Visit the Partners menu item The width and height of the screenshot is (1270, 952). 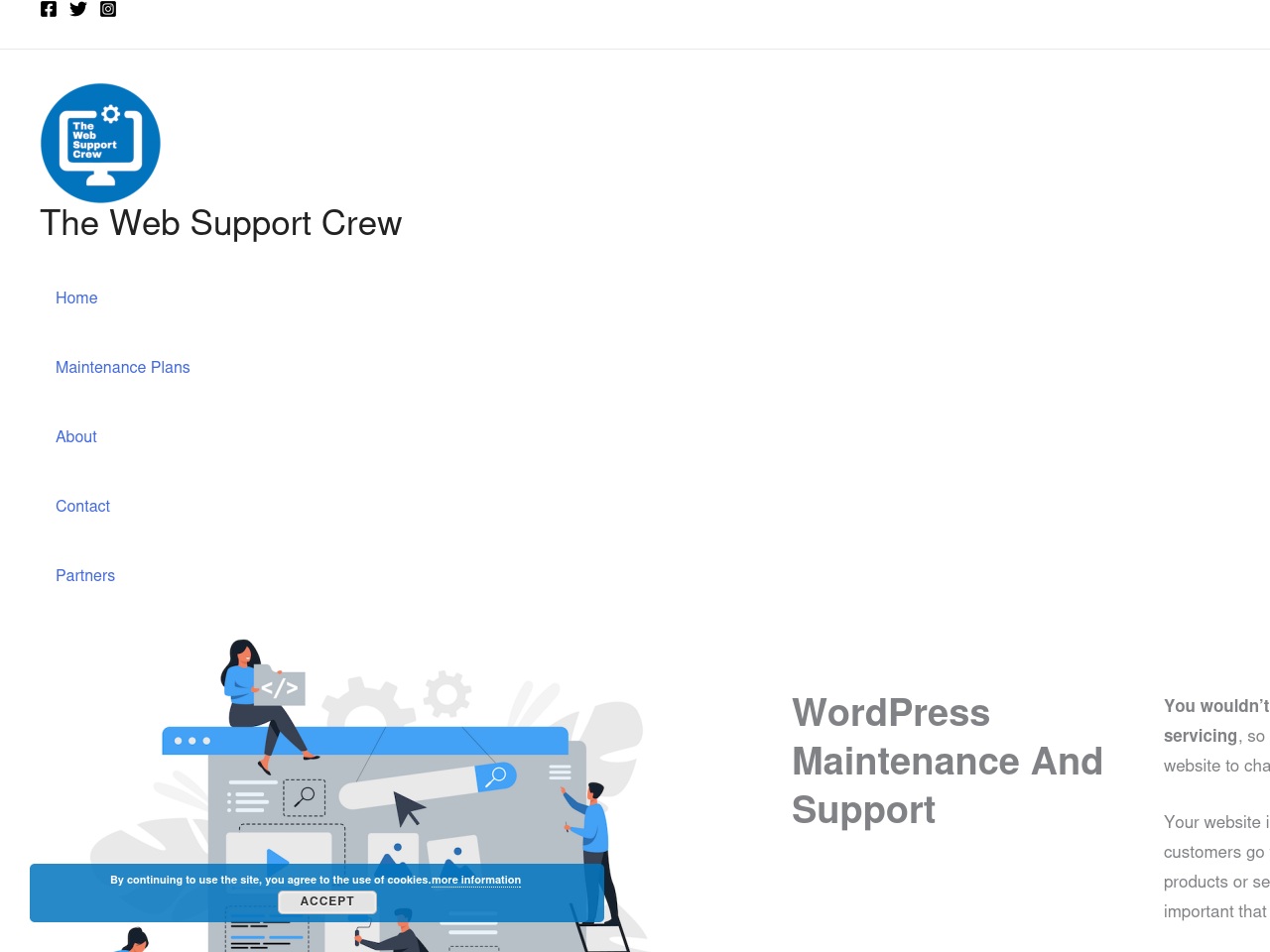85,575
